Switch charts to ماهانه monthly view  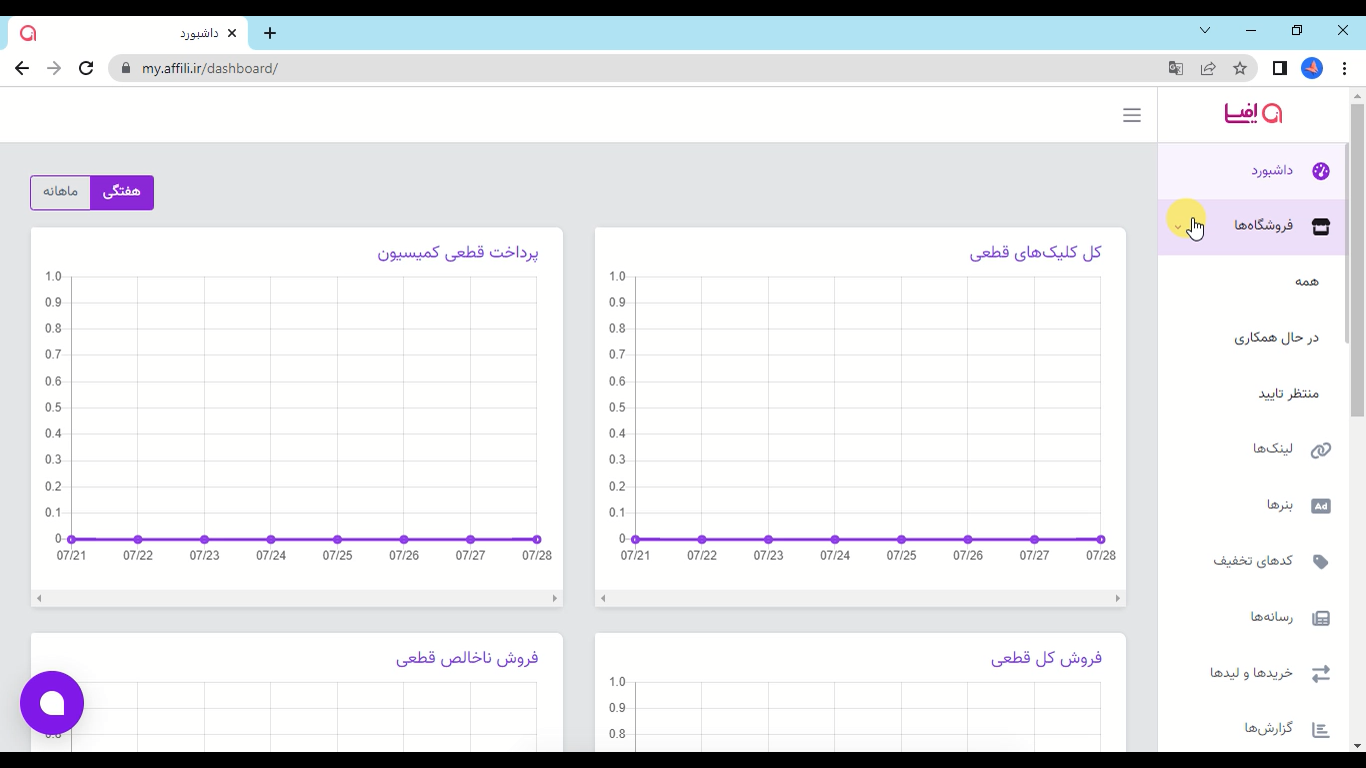click(60, 192)
